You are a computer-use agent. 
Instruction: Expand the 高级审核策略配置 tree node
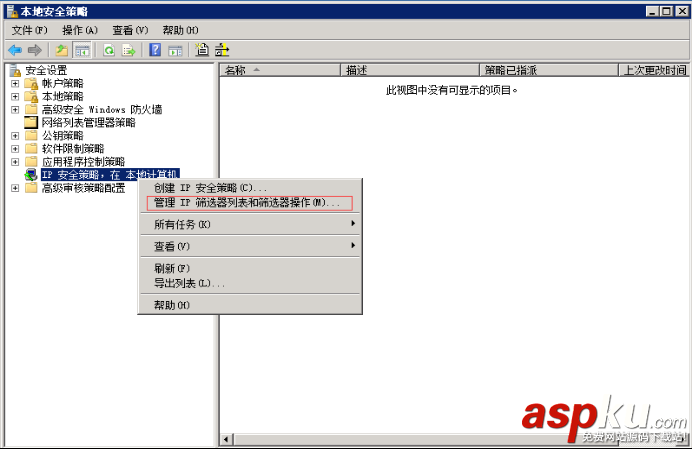coord(15,188)
